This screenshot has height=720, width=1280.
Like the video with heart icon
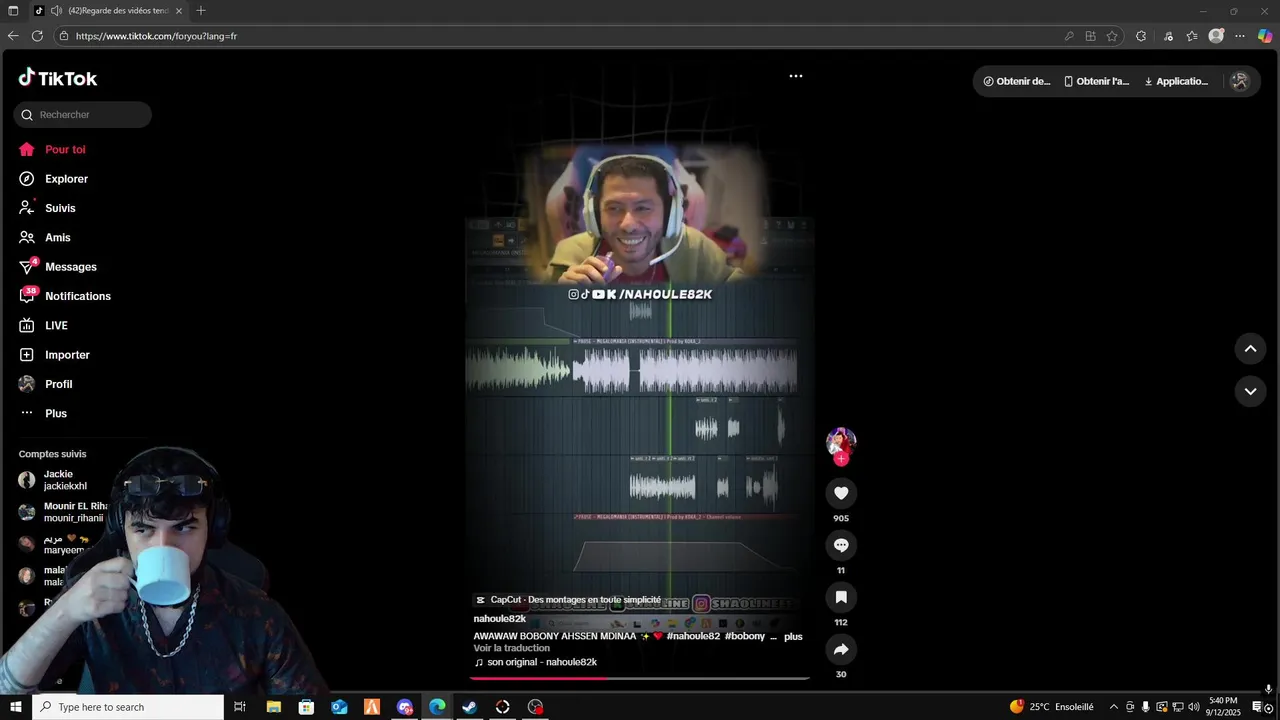click(x=841, y=493)
